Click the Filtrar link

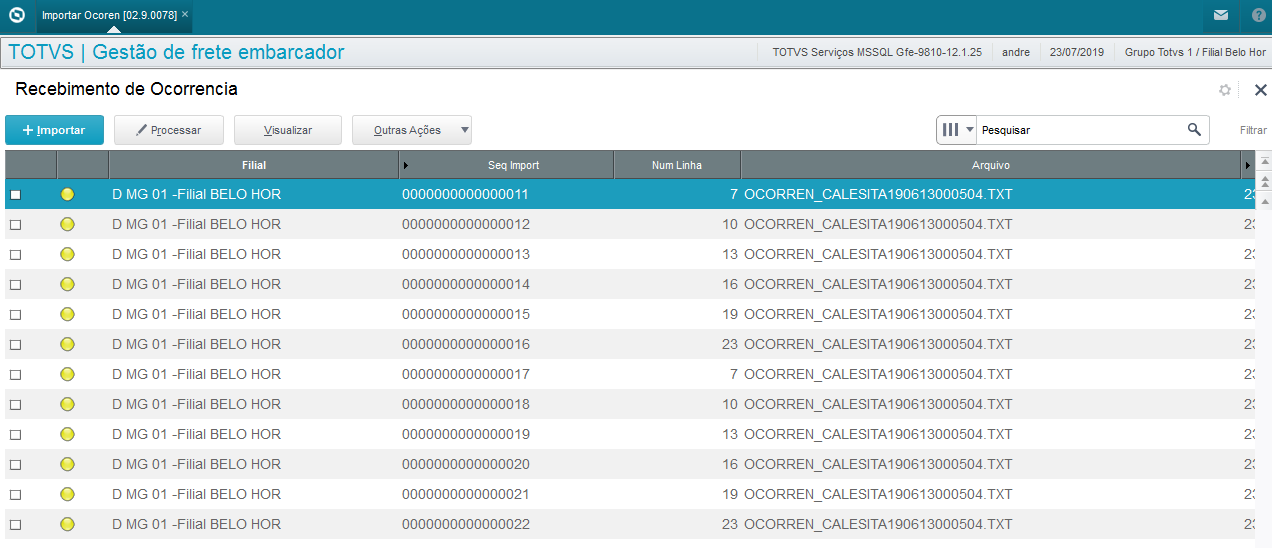[x=1254, y=130]
